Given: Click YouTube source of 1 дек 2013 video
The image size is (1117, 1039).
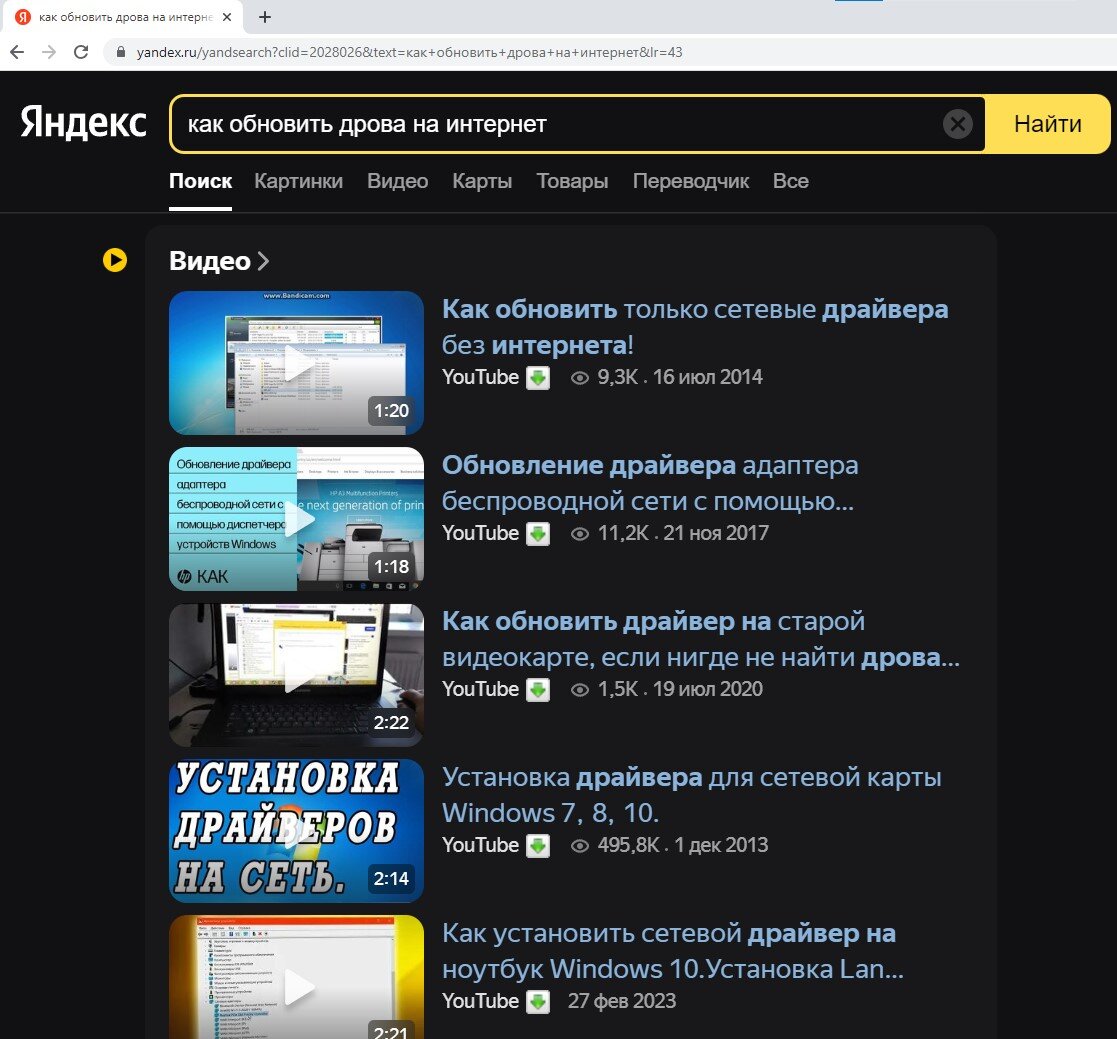Looking at the screenshot, I should [481, 845].
